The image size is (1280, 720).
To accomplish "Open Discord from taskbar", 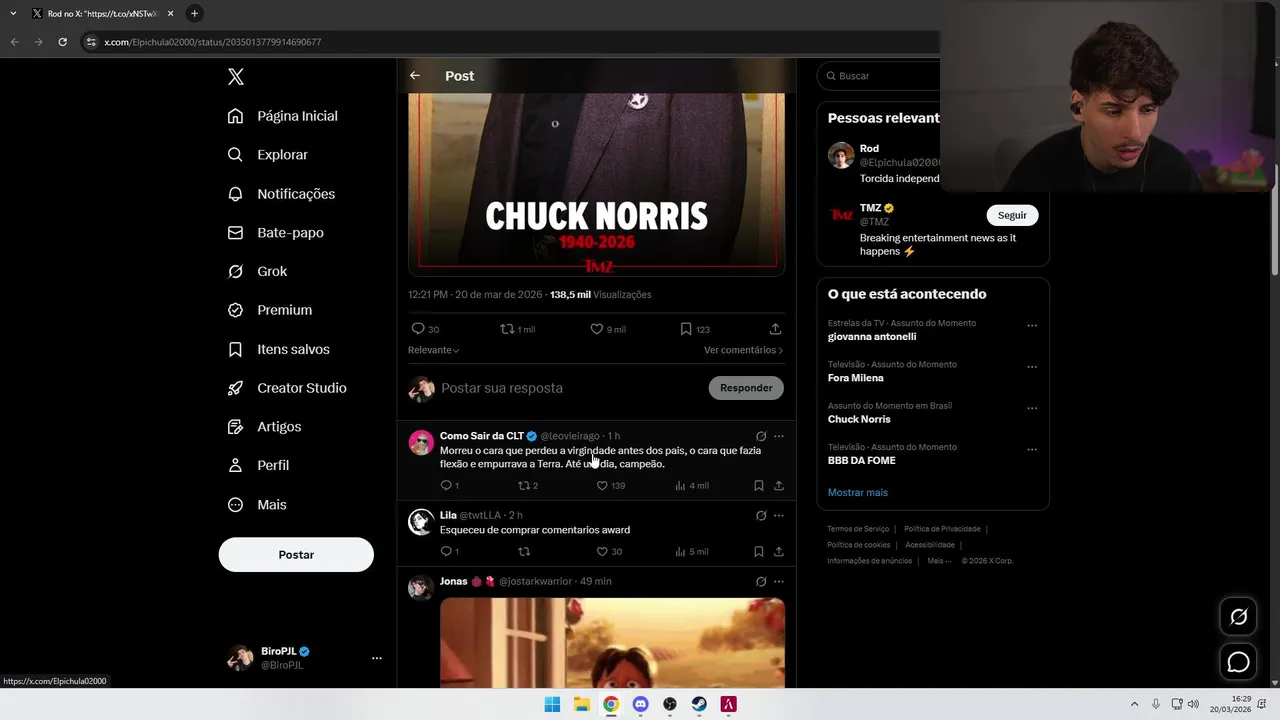I will coord(640,704).
